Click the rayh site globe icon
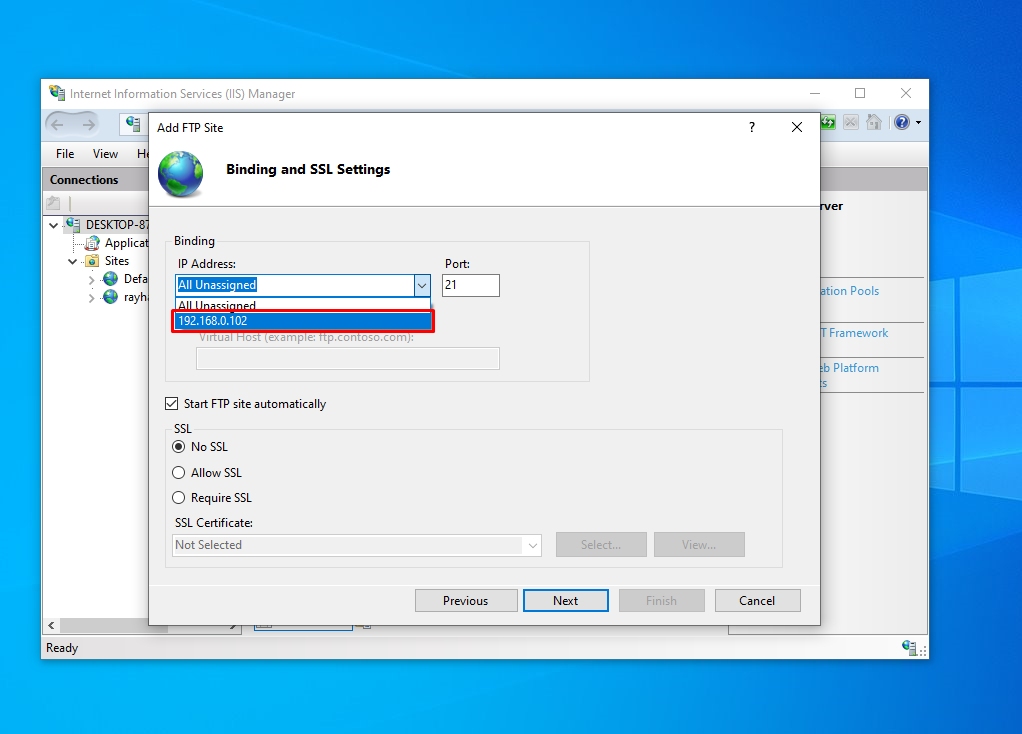Image resolution: width=1022 pixels, height=734 pixels. tap(111, 297)
